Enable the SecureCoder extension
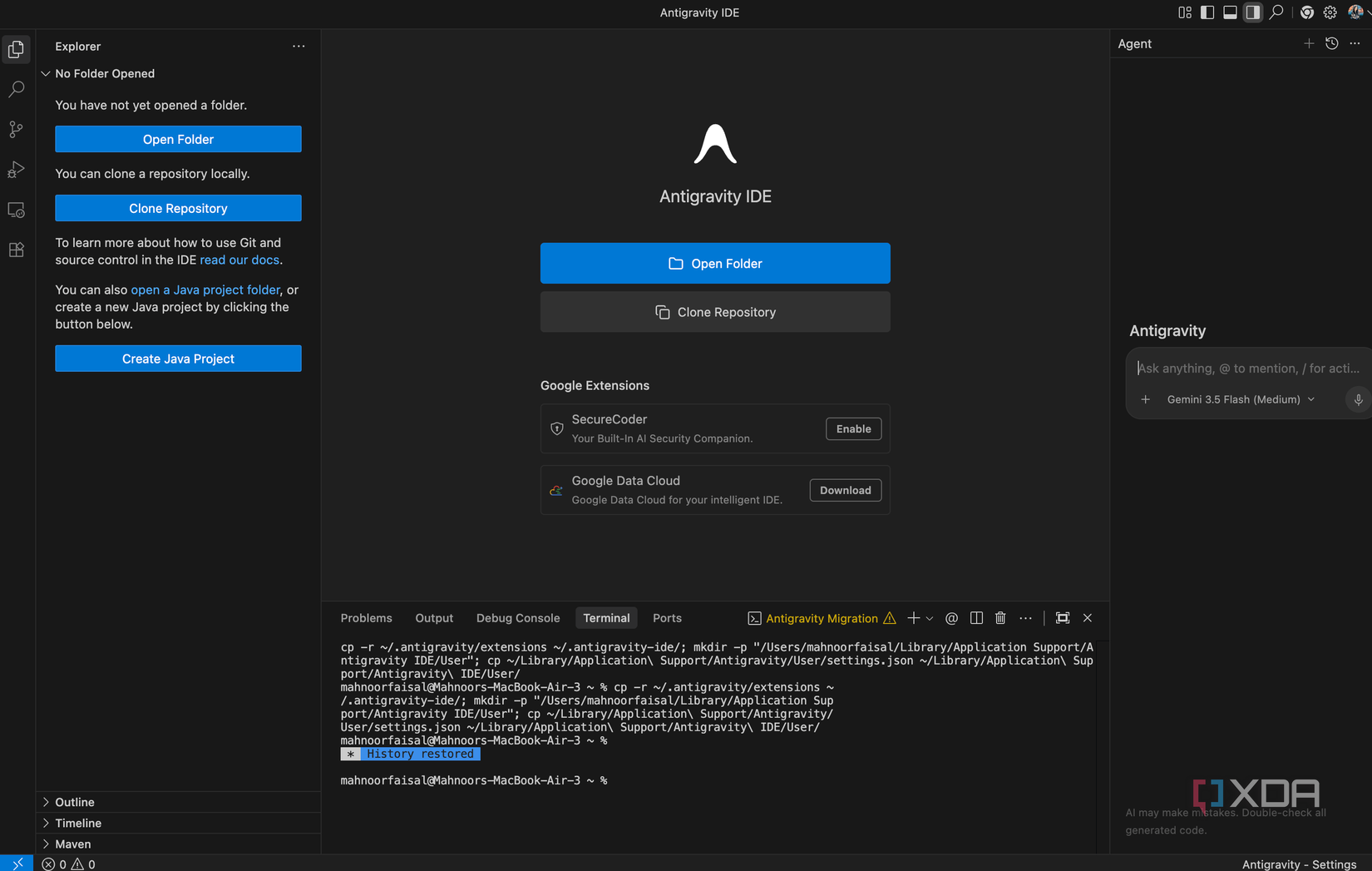 (853, 428)
